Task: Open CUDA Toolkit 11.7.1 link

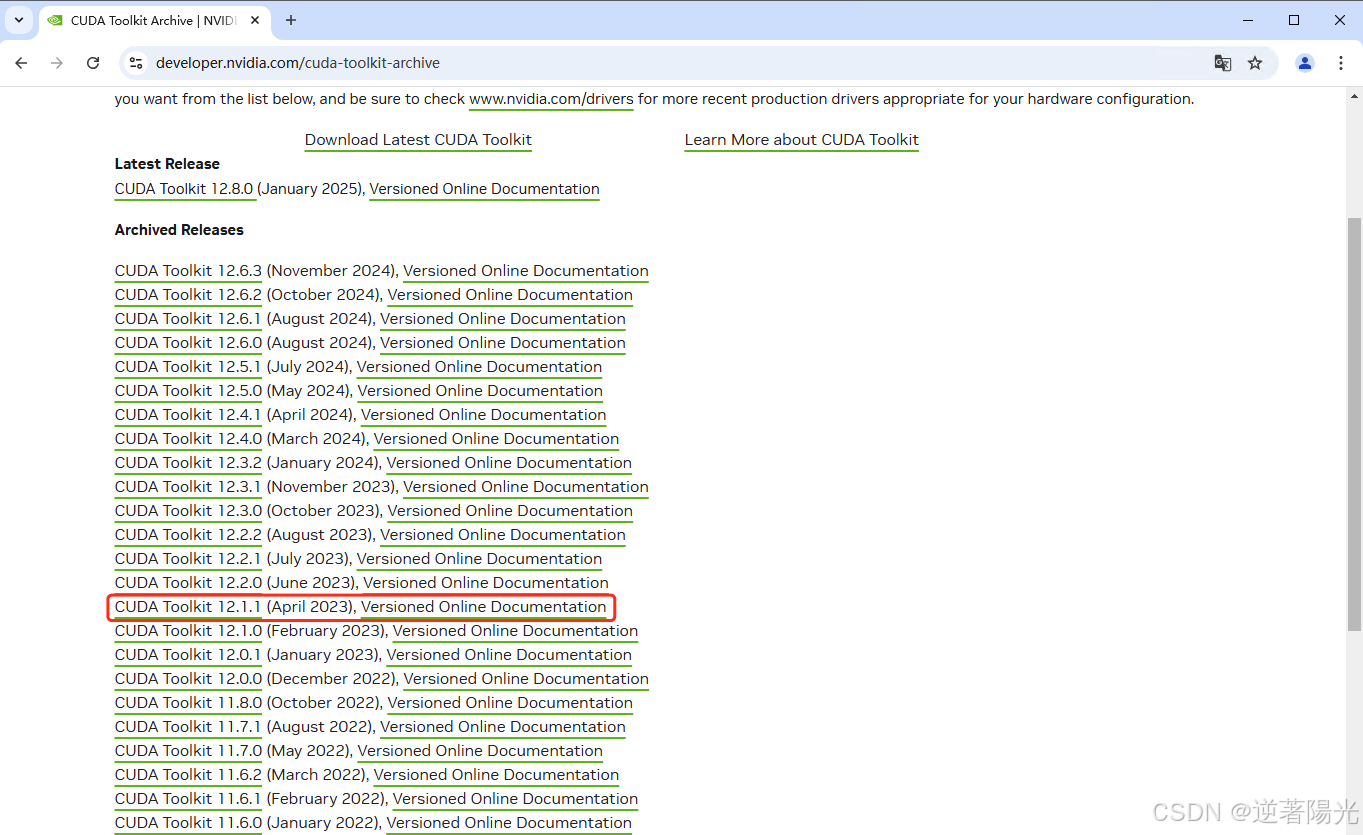Action: tap(188, 727)
